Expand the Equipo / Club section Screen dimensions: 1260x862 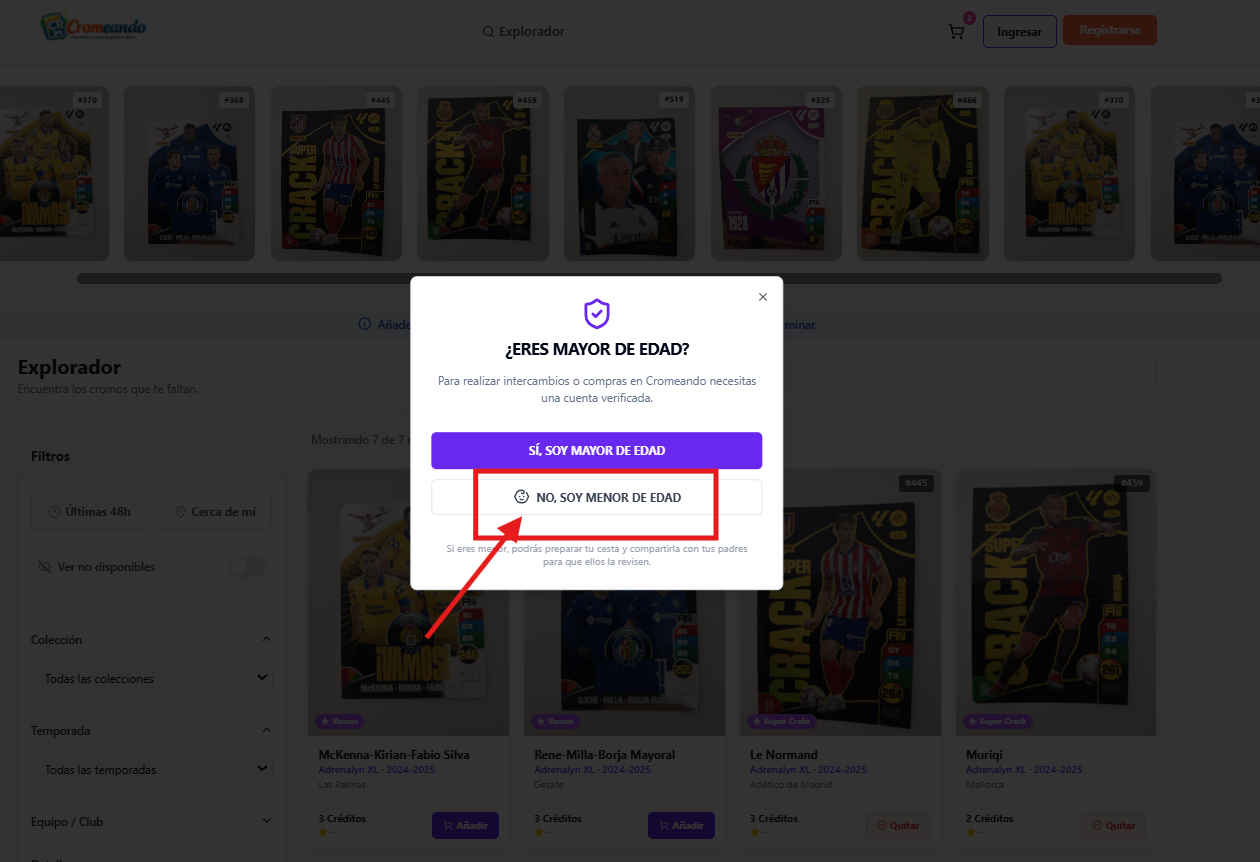(x=266, y=821)
